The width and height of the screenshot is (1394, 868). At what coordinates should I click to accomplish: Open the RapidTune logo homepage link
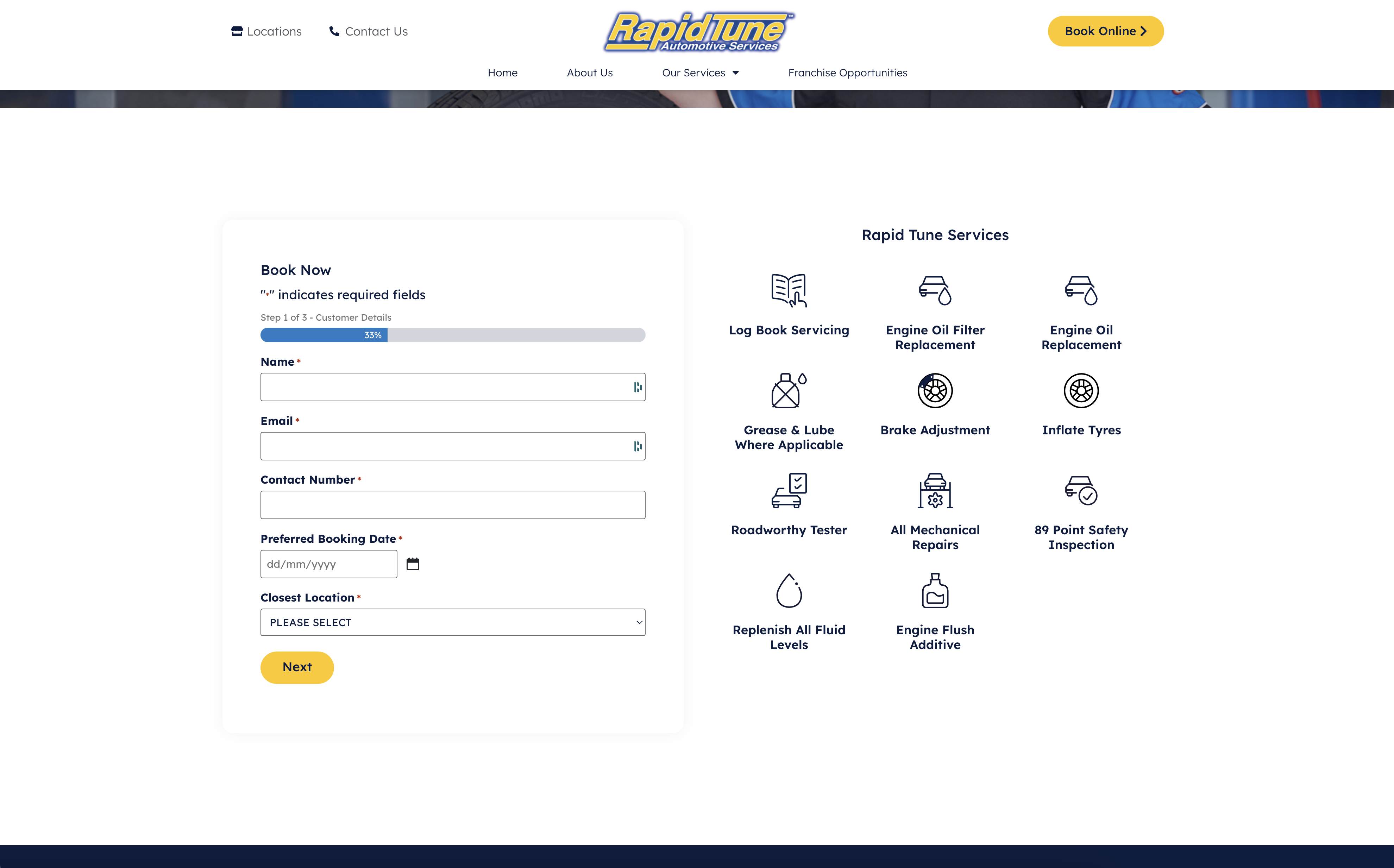coord(698,32)
